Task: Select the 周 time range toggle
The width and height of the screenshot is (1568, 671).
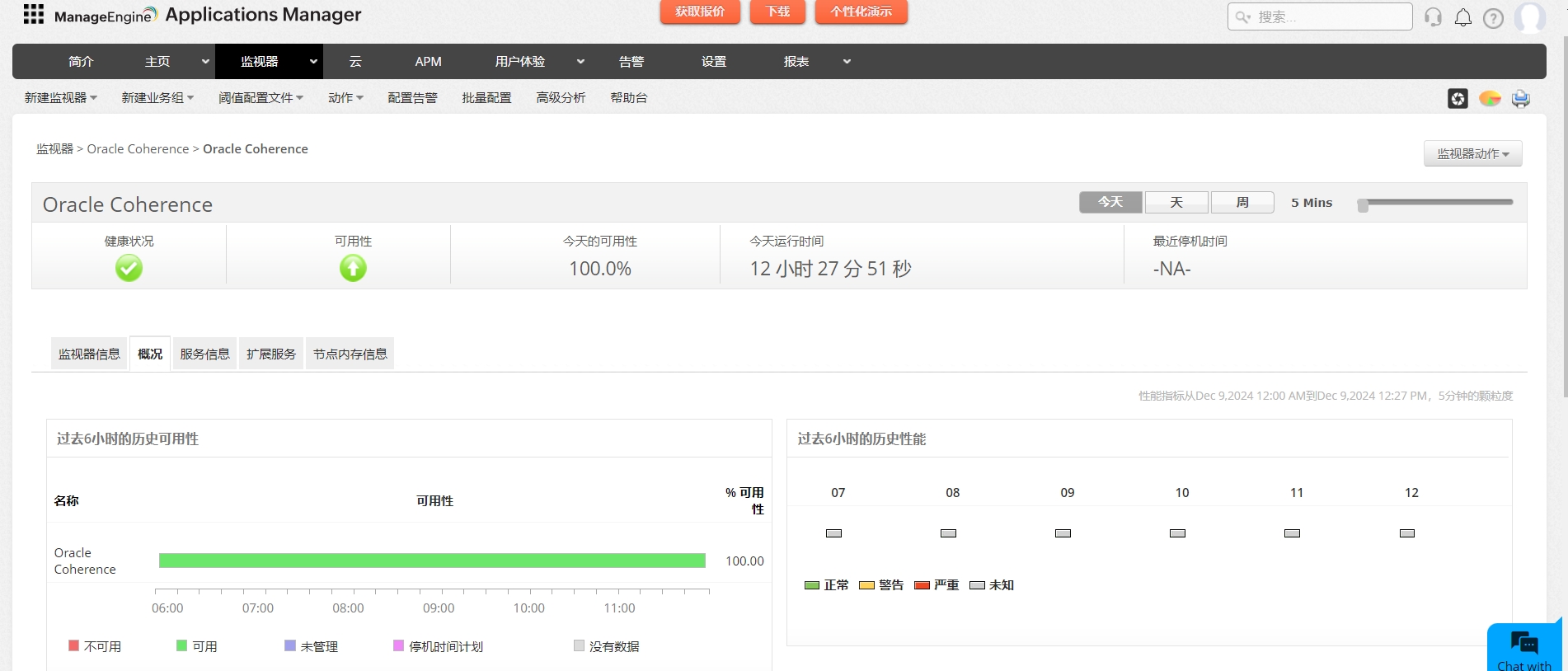Action: [x=1242, y=202]
